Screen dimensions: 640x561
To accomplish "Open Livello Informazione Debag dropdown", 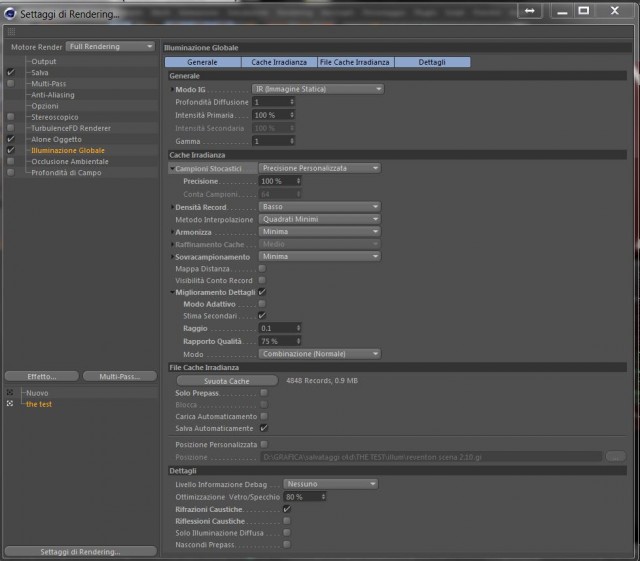I will 331,484.
